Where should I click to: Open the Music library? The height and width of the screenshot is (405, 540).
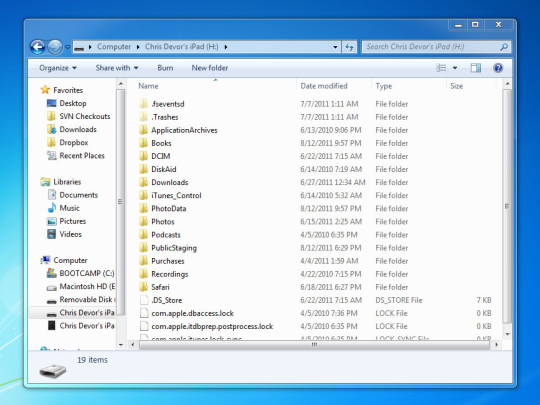(70, 208)
